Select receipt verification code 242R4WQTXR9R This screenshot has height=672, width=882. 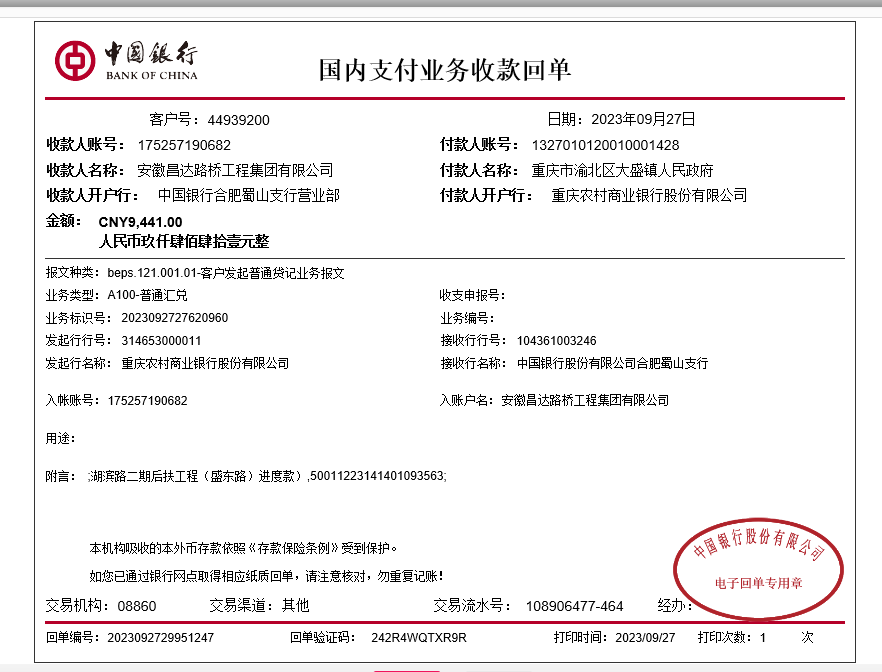point(419,637)
